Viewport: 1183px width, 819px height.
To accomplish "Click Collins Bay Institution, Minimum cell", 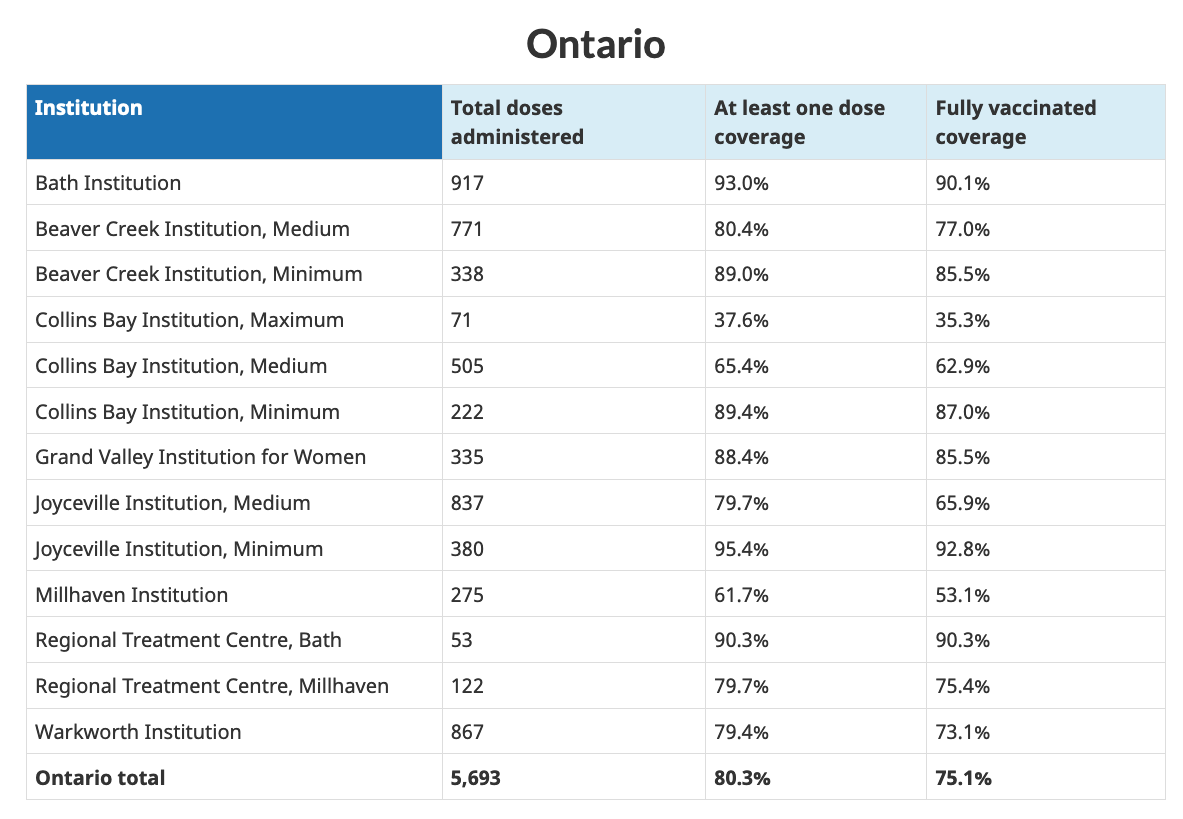I will point(187,412).
